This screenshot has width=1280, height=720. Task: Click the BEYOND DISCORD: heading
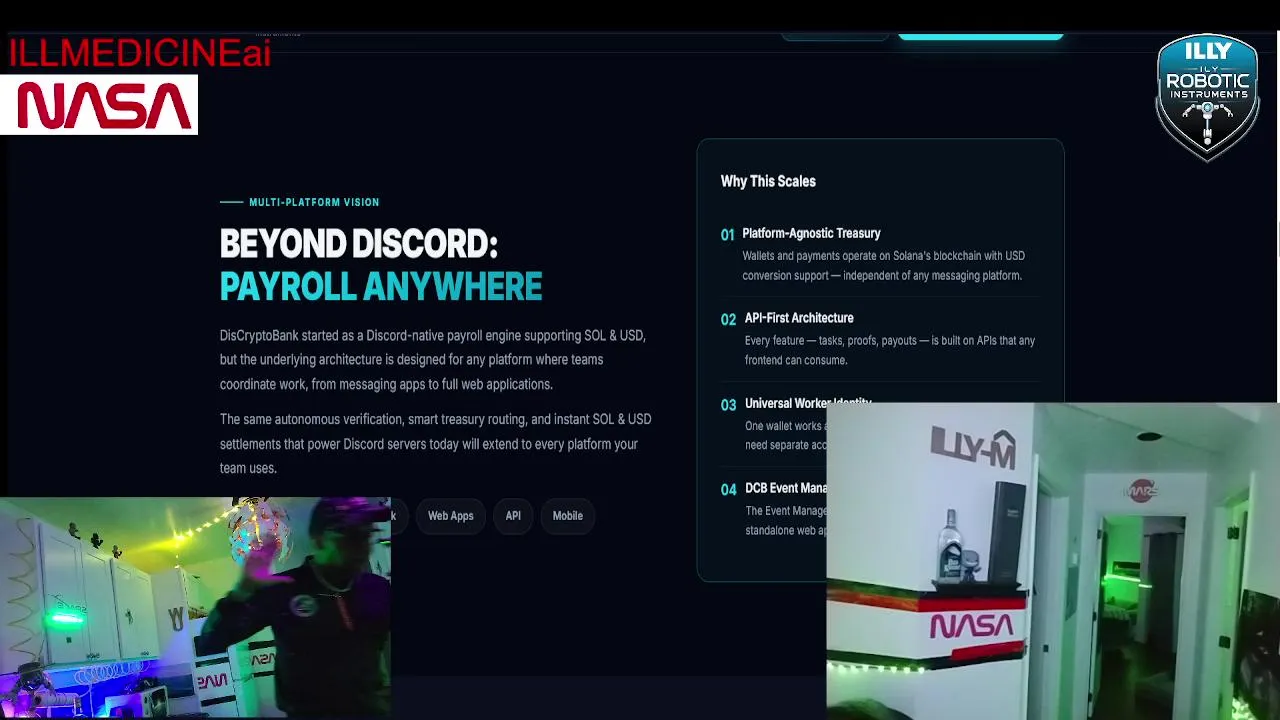coord(358,244)
